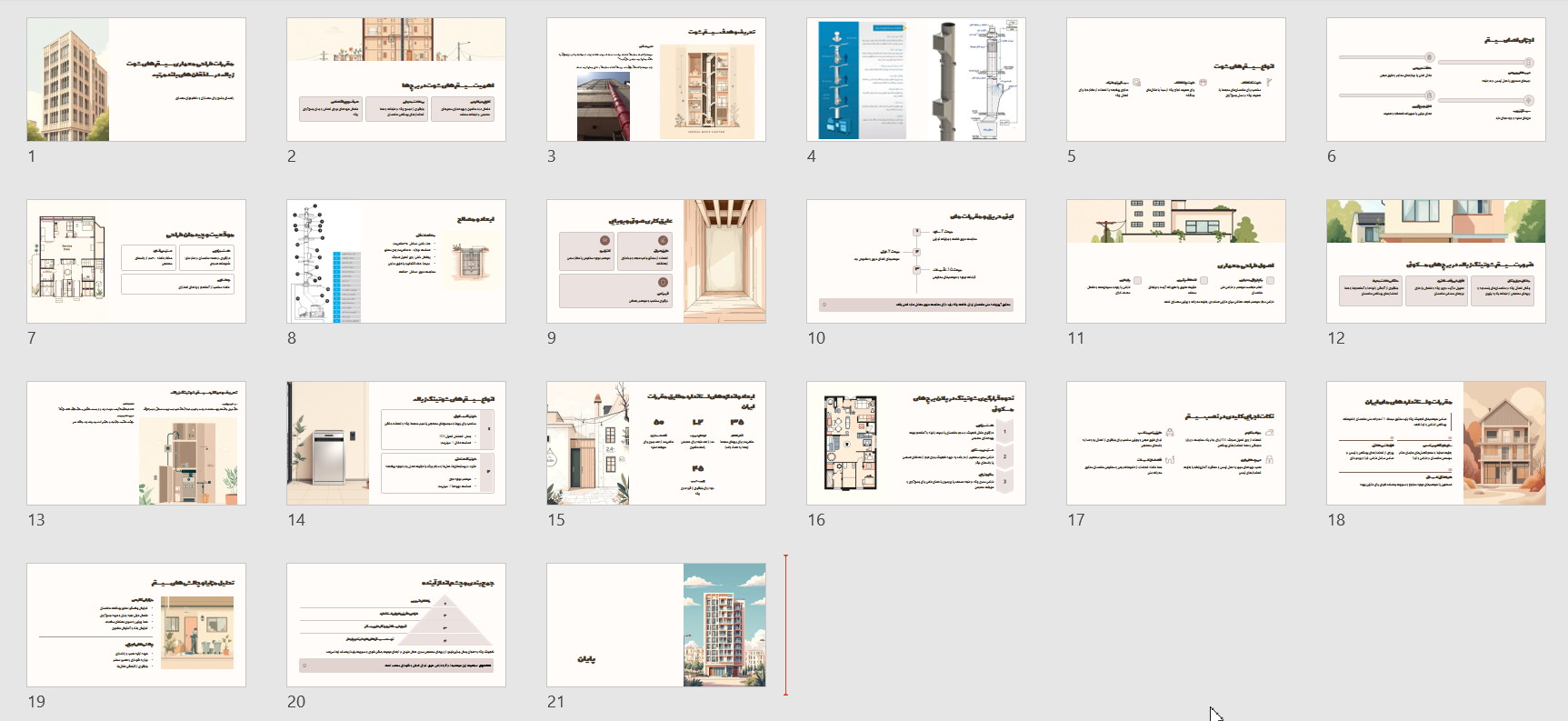Viewport: 1568px width, 721px height.
Task: Choose the slide 5 thumbnail
Action: tap(1176, 79)
